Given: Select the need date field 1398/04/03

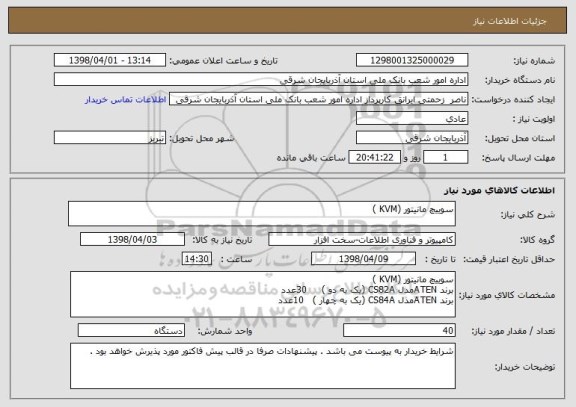Looking at the screenshot, I should click(x=132, y=239).
